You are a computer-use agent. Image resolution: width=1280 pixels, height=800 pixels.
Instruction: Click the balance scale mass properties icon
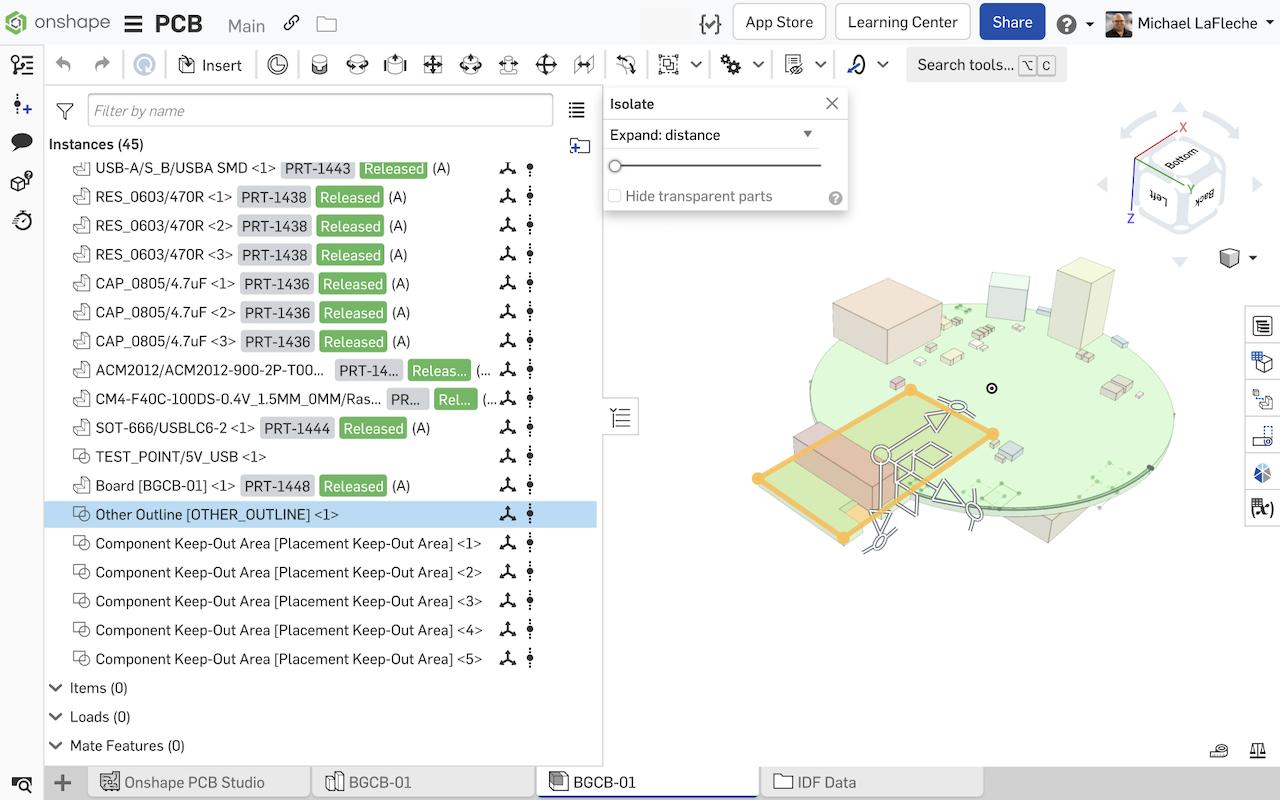click(1256, 750)
